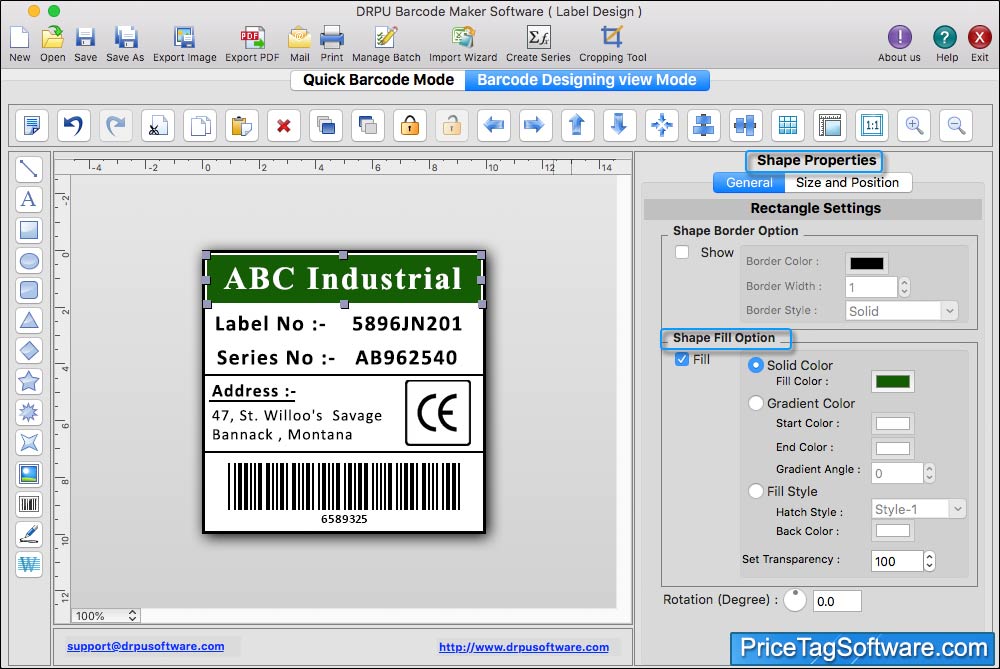Open support@drpusoftware.com email link
Image resolution: width=1000 pixels, height=669 pixels.
[145, 646]
